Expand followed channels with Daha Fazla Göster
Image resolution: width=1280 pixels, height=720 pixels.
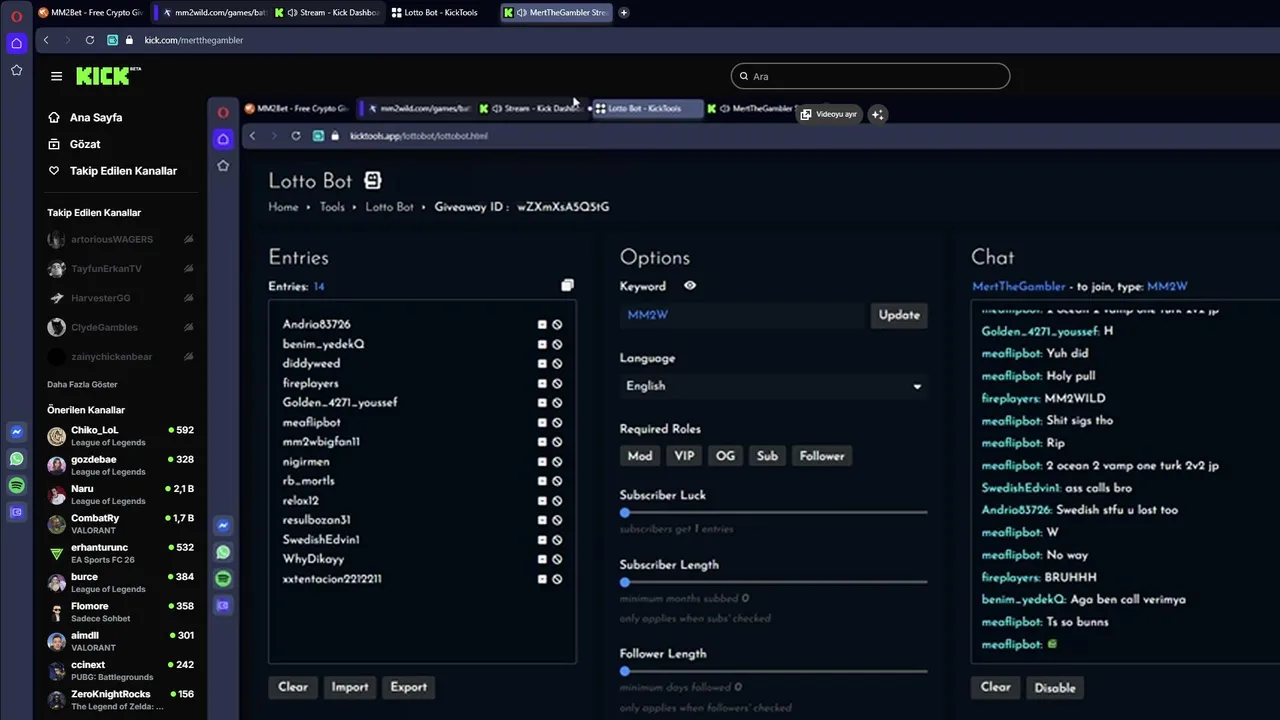pos(82,384)
